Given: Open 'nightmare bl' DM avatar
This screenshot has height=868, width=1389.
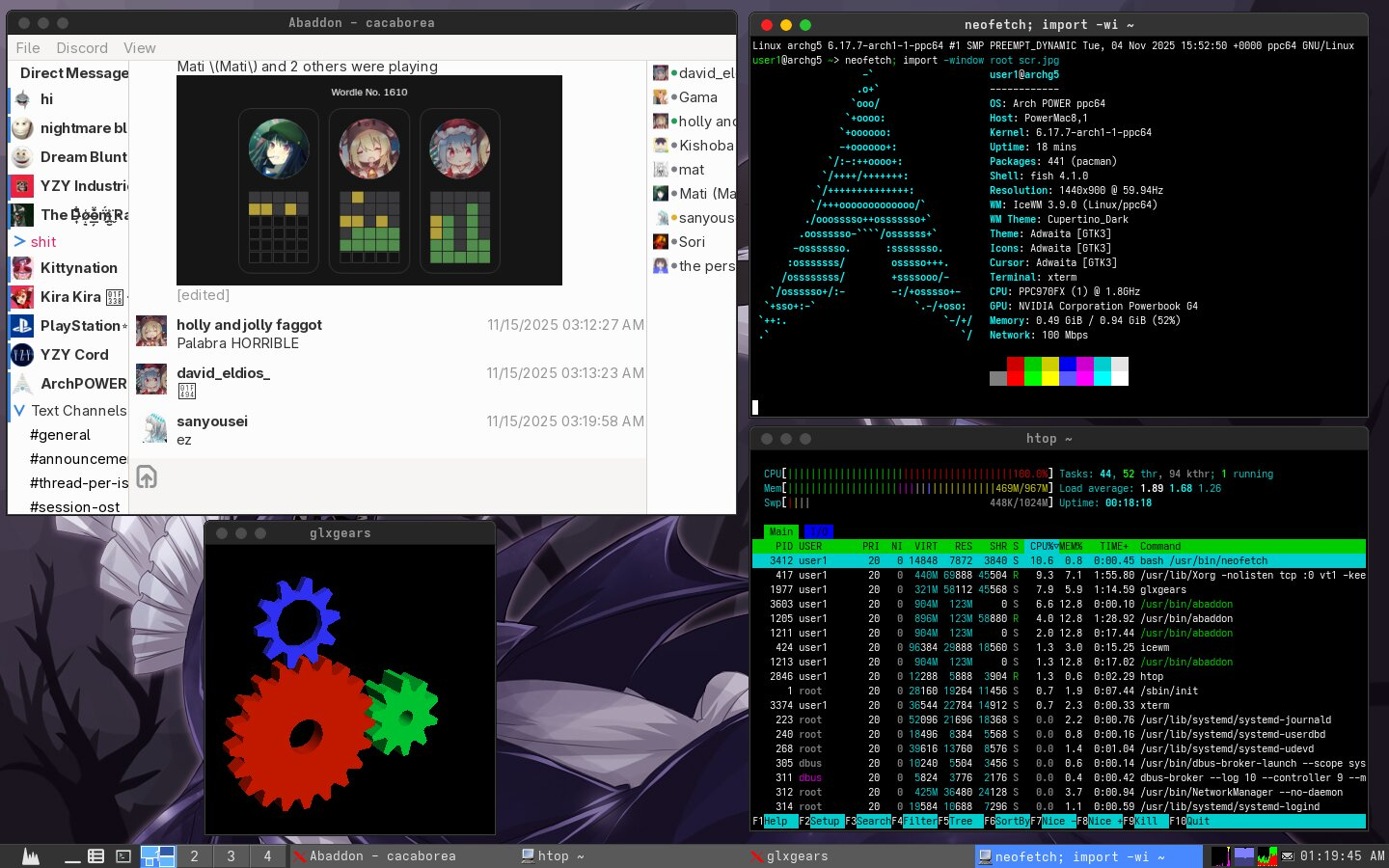Looking at the screenshot, I should point(22,128).
